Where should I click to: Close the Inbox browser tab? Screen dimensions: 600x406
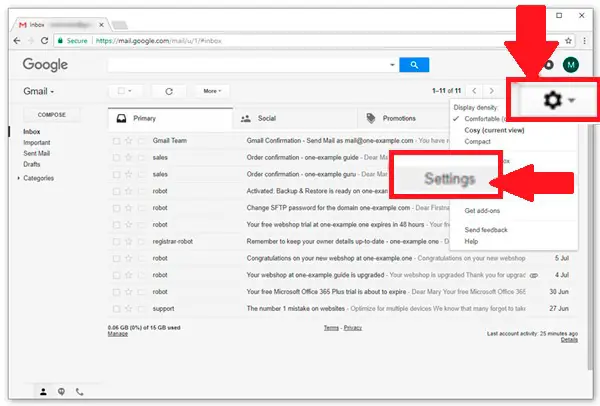101,25
